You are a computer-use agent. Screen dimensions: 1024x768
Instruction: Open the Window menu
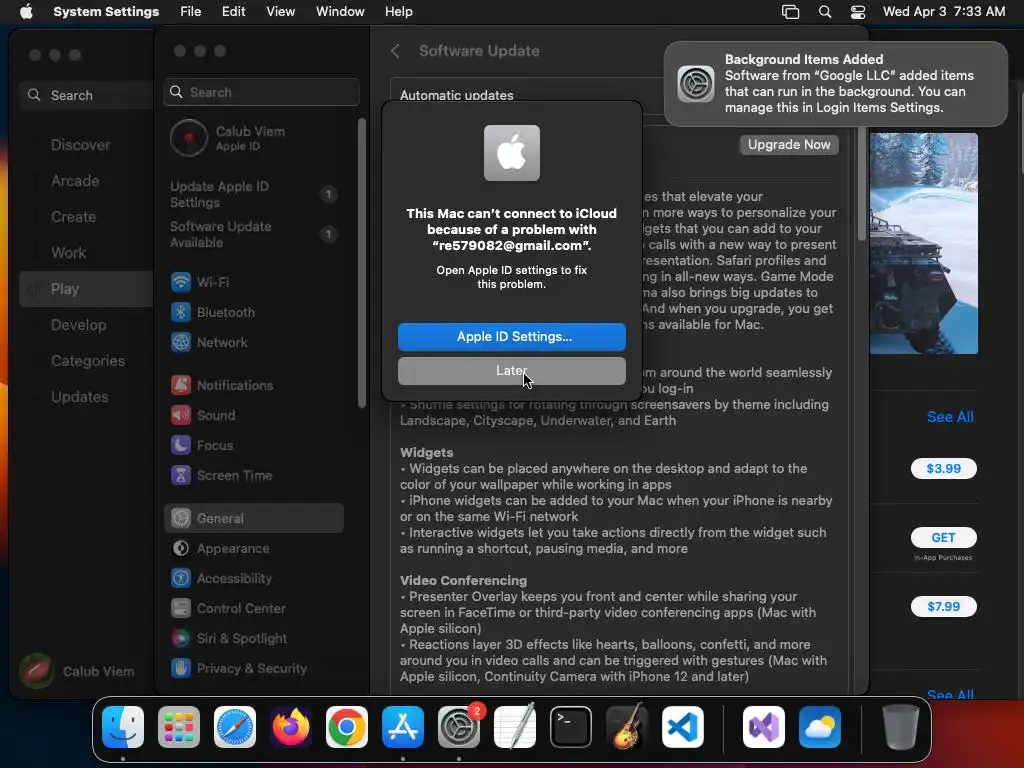pyautogui.click(x=340, y=12)
